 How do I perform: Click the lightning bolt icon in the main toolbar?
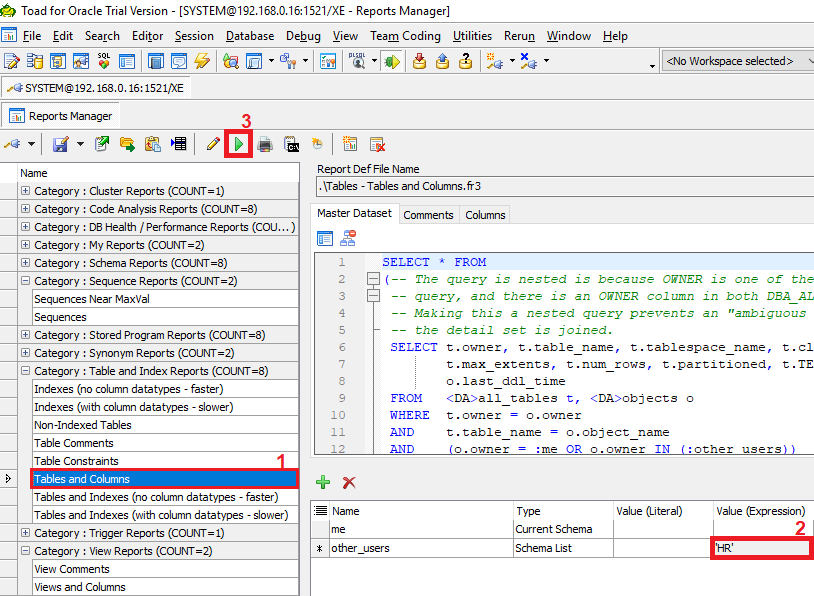coord(202,61)
